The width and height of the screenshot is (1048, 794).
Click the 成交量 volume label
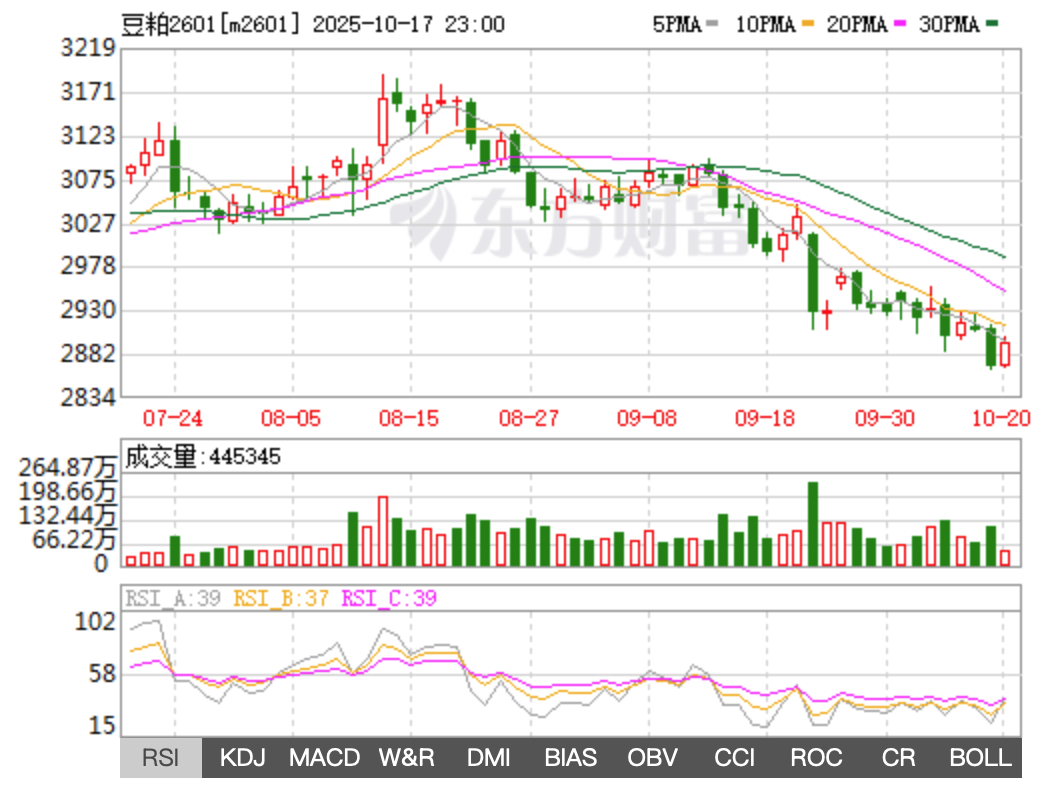(x=160, y=457)
